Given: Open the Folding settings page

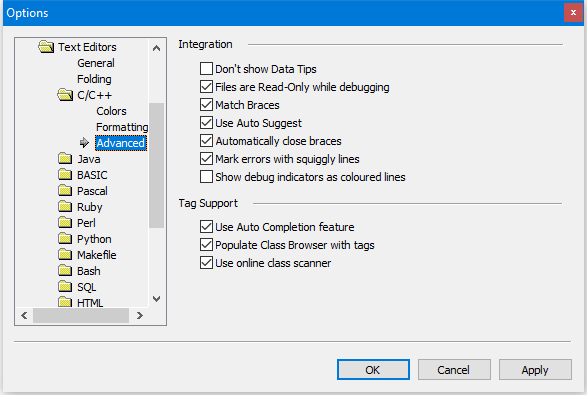Looking at the screenshot, I should pos(94,79).
